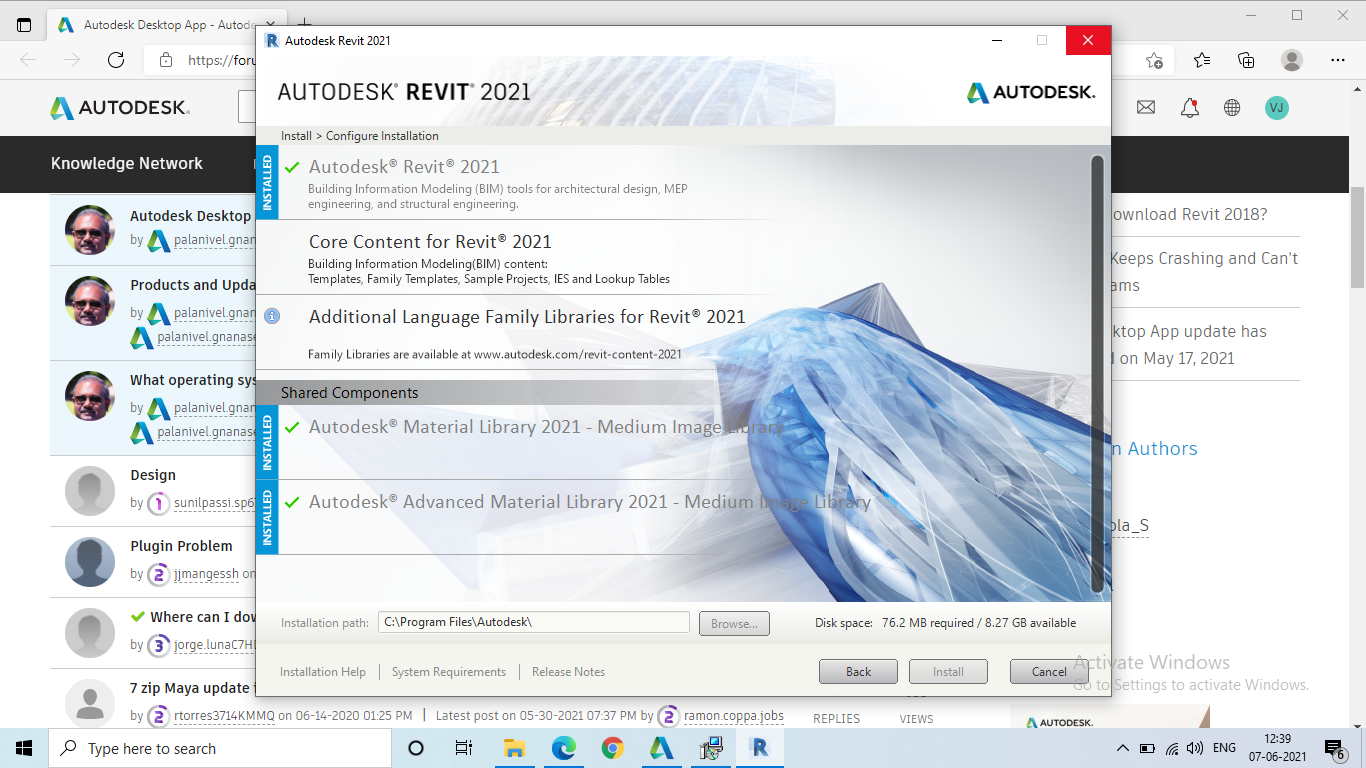Viewport: 1366px width, 768px height.
Task: Open the Installation Help link
Action: (323, 672)
